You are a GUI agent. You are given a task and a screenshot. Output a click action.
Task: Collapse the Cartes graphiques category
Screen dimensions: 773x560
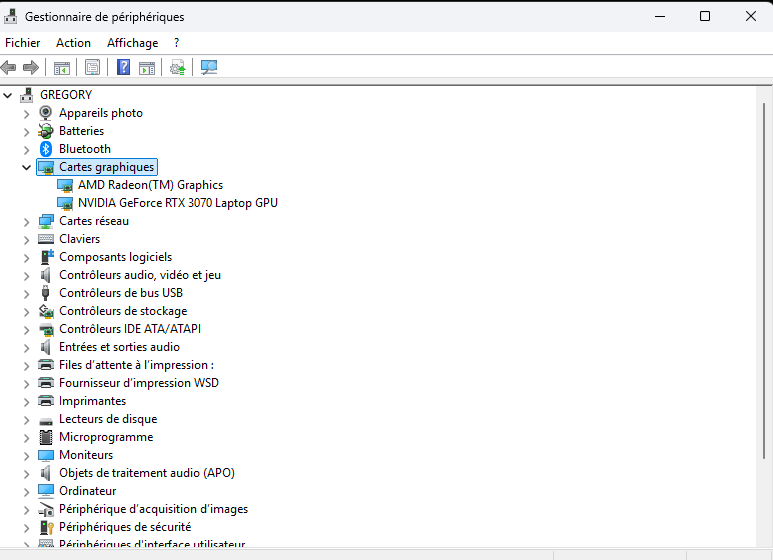[x=27, y=168]
